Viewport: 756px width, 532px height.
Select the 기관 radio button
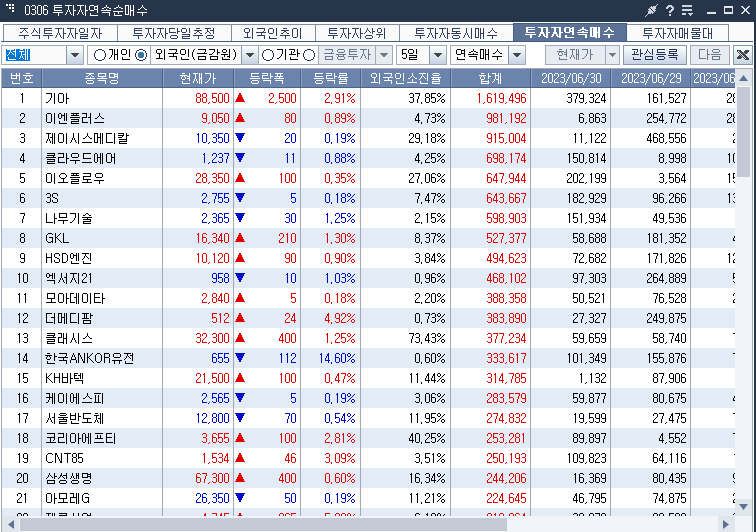tap(268, 55)
